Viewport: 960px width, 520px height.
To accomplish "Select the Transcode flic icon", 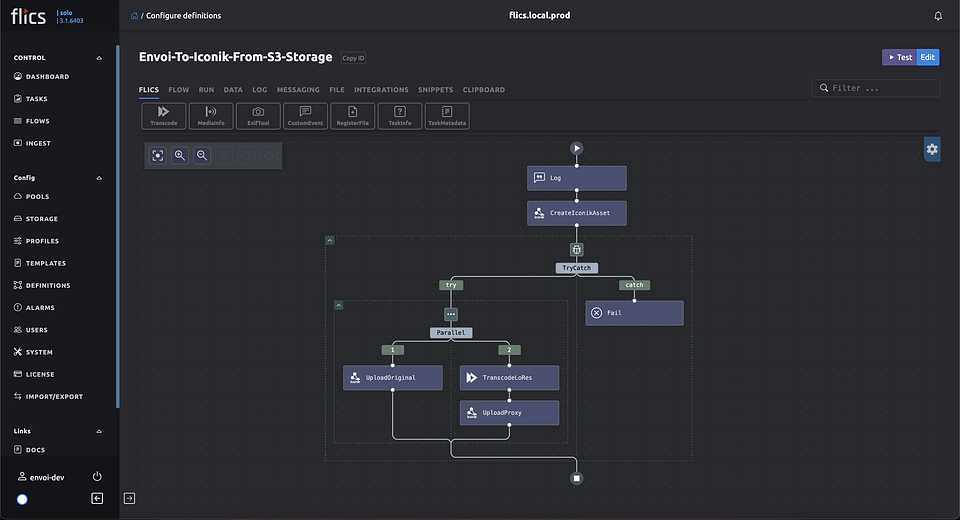I will (x=163, y=115).
